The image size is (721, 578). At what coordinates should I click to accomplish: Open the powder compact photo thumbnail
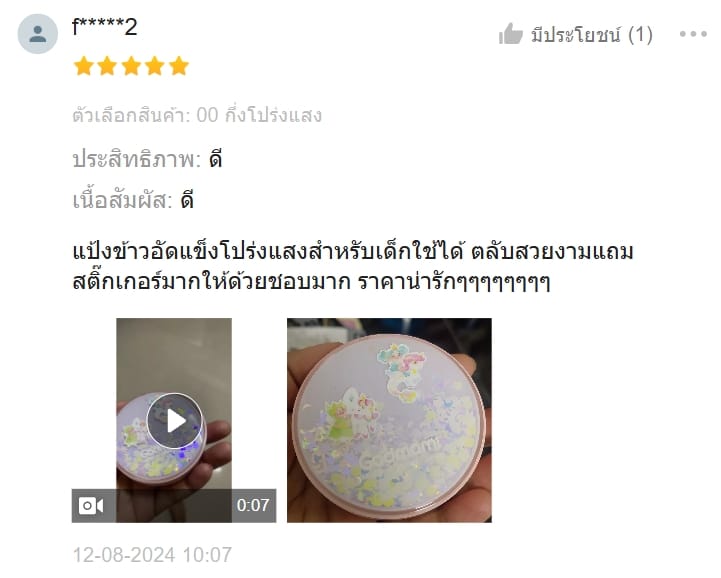[x=389, y=420]
